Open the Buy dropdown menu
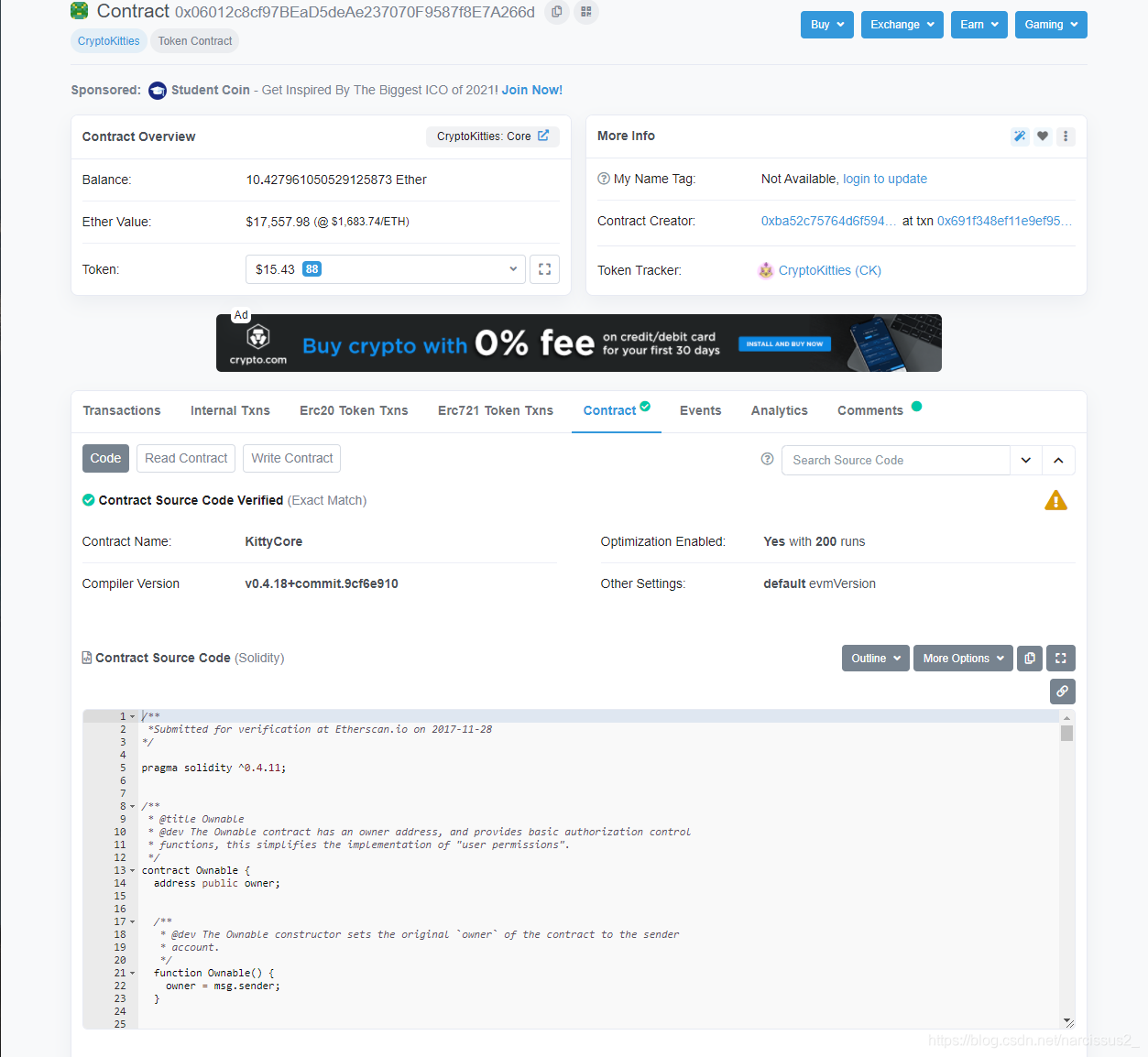This screenshot has height=1057, width=1148. [x=827, y=25]
